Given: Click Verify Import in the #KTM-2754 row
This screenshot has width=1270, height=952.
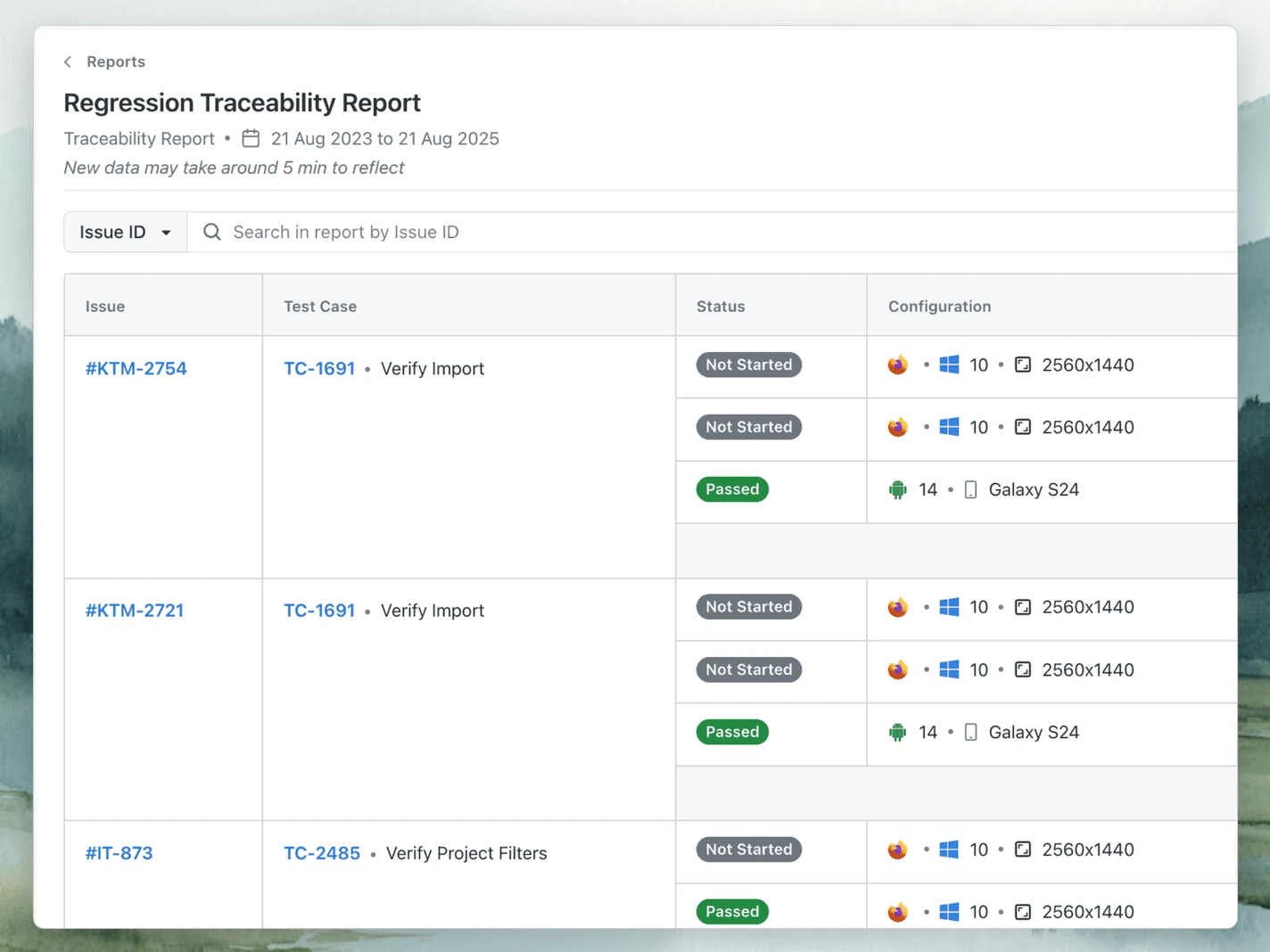Looking at the screenshot, I should click(x=433, y=368).
